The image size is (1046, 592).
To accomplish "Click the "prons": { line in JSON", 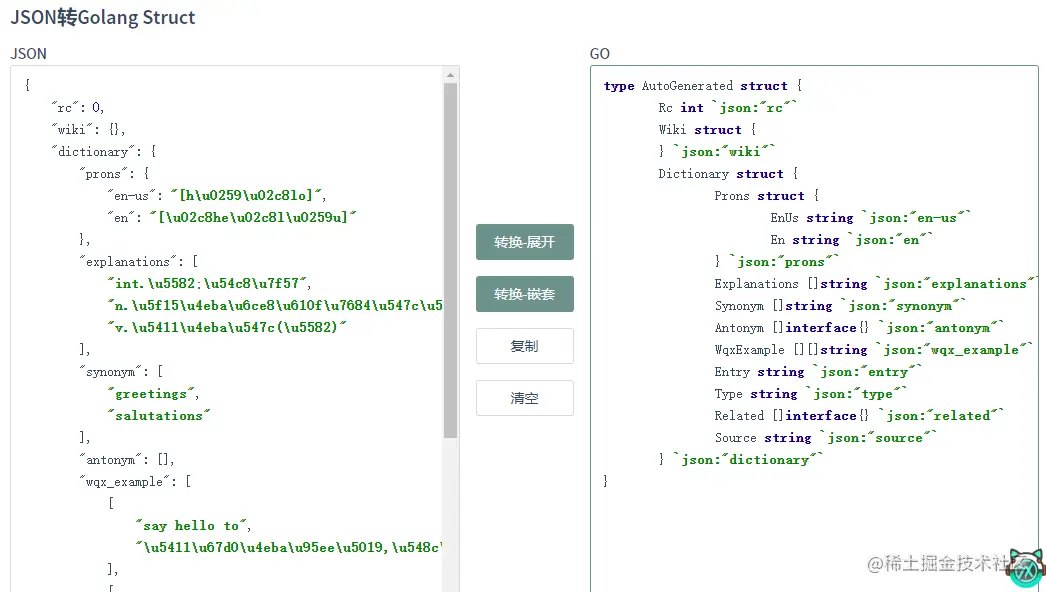I will 115,174.
